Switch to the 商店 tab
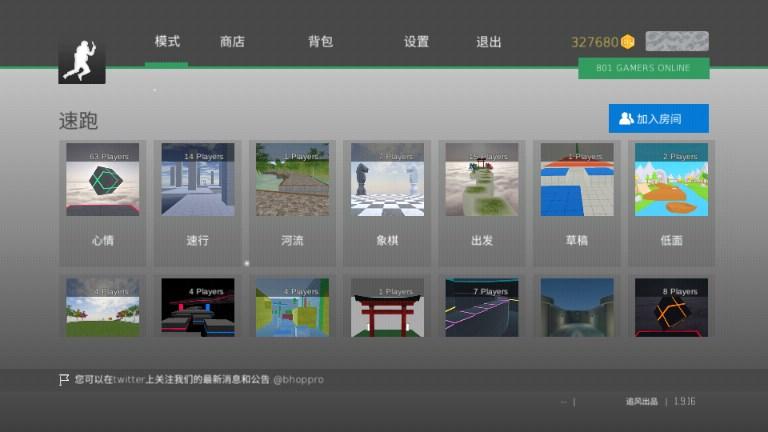 point(232,42)
